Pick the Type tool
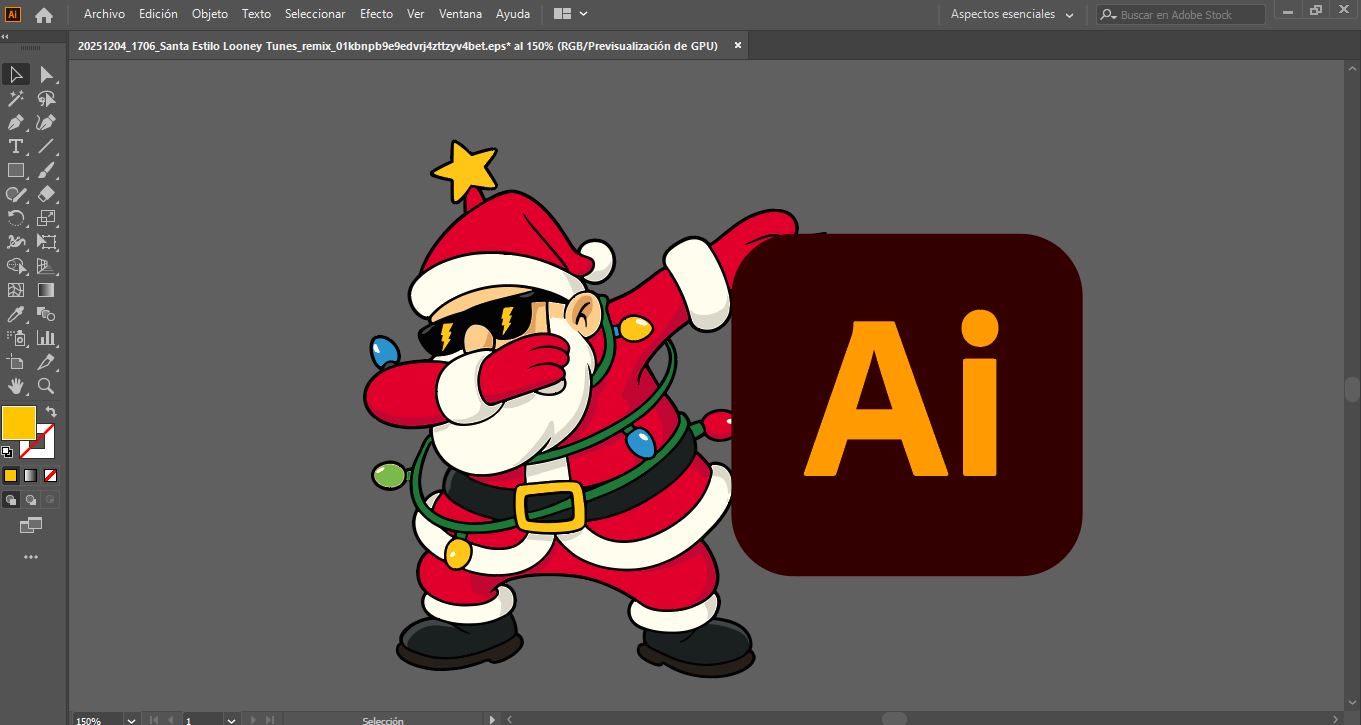 point(15,147)
